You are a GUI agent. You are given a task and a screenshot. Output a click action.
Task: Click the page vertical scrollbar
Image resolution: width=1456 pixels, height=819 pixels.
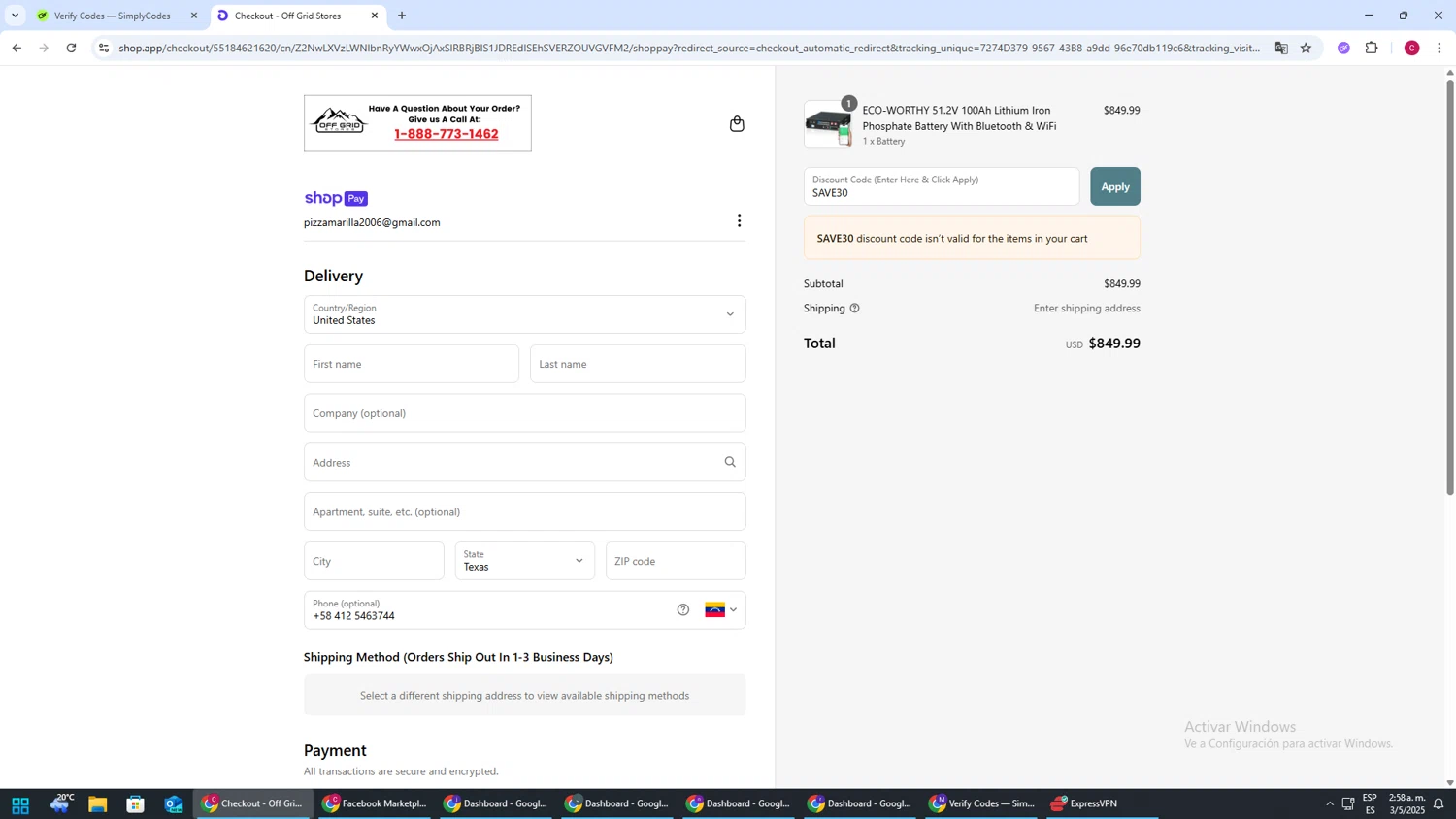pos(1450,286)
